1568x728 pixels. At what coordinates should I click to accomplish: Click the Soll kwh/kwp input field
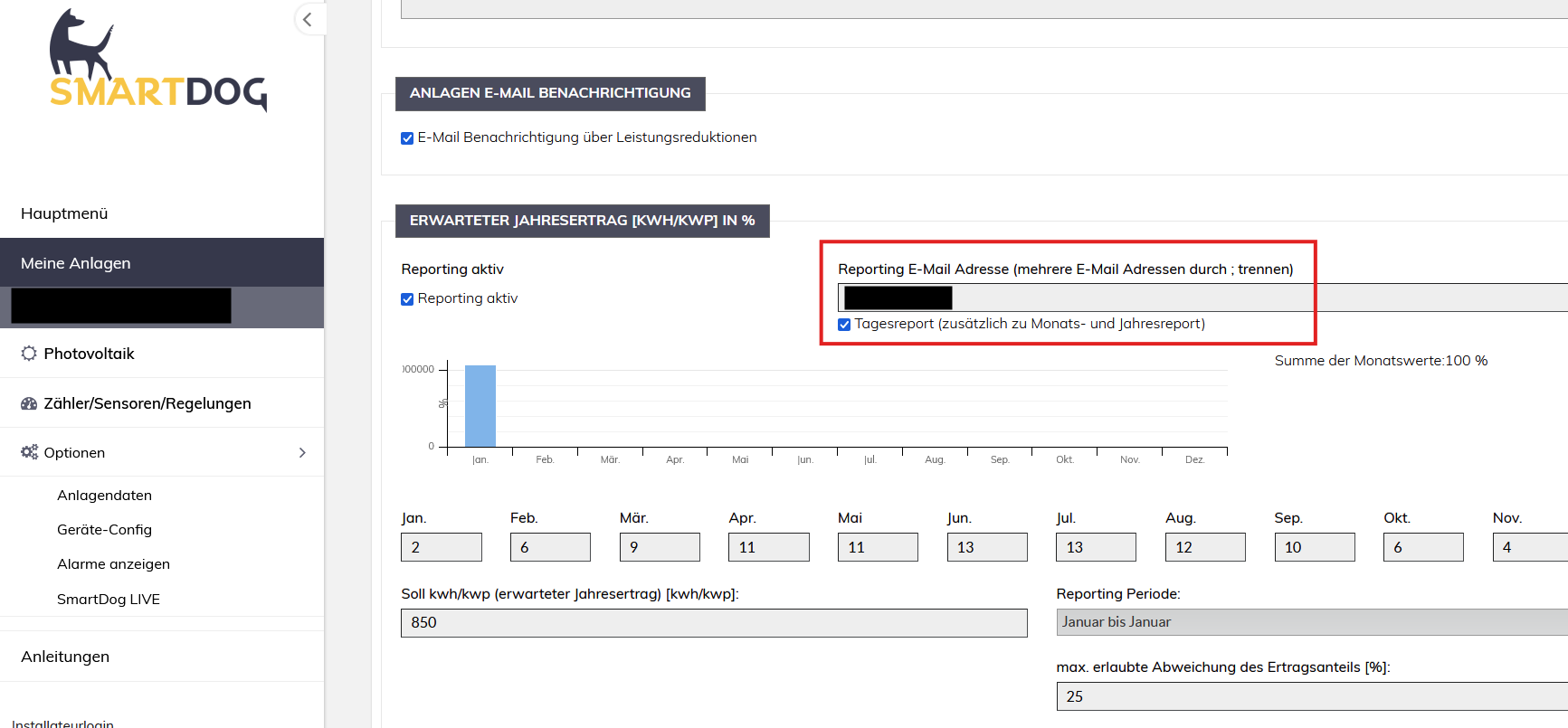713,623
